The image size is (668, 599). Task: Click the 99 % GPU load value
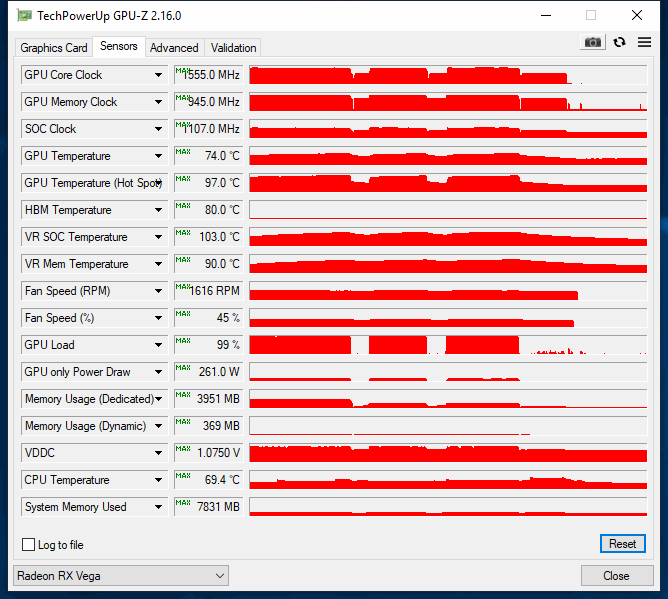pos(208,345)
